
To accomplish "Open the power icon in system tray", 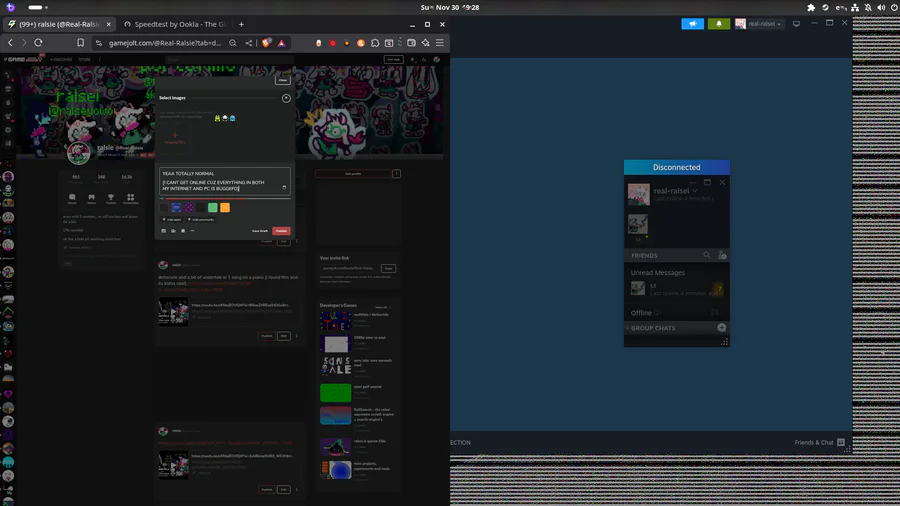I will 894,7.
